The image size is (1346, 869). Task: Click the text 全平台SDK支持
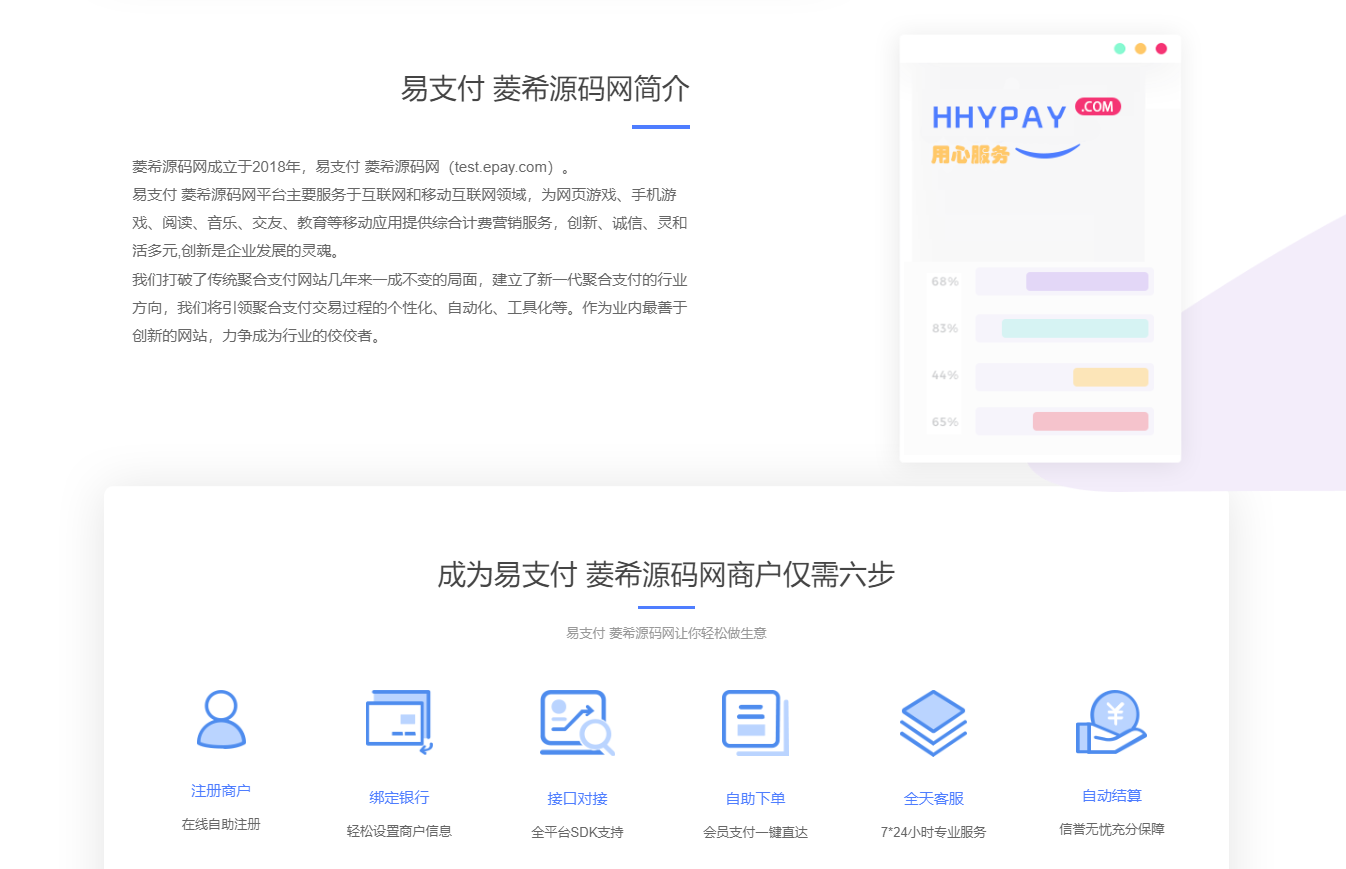coord(577,832)
